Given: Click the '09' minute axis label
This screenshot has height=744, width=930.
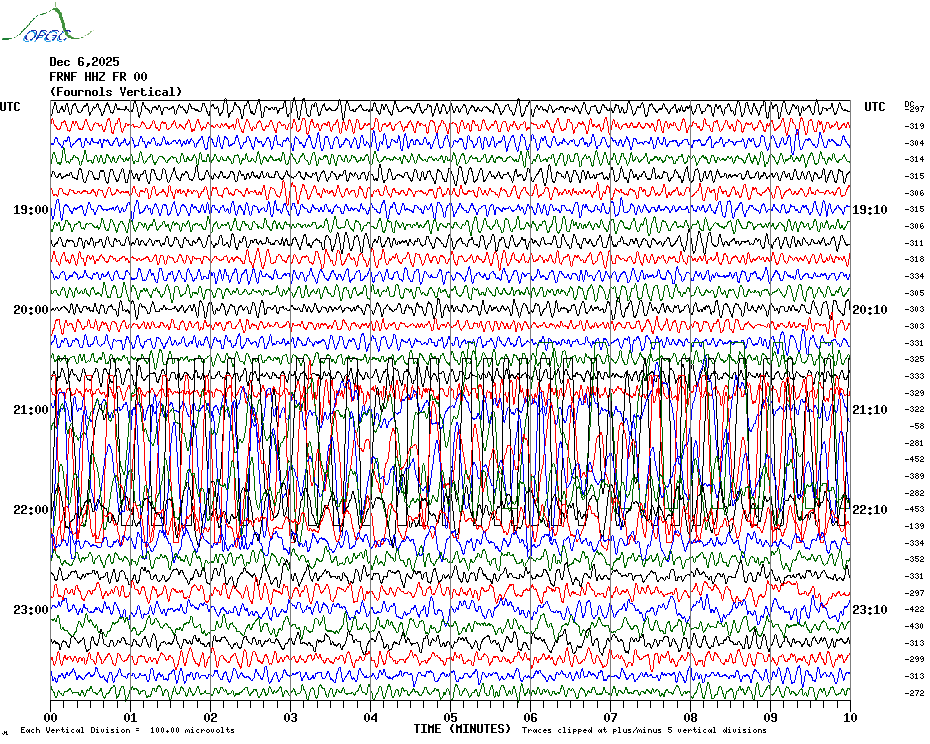Looking at the screenshot, I should coord(770,717).
